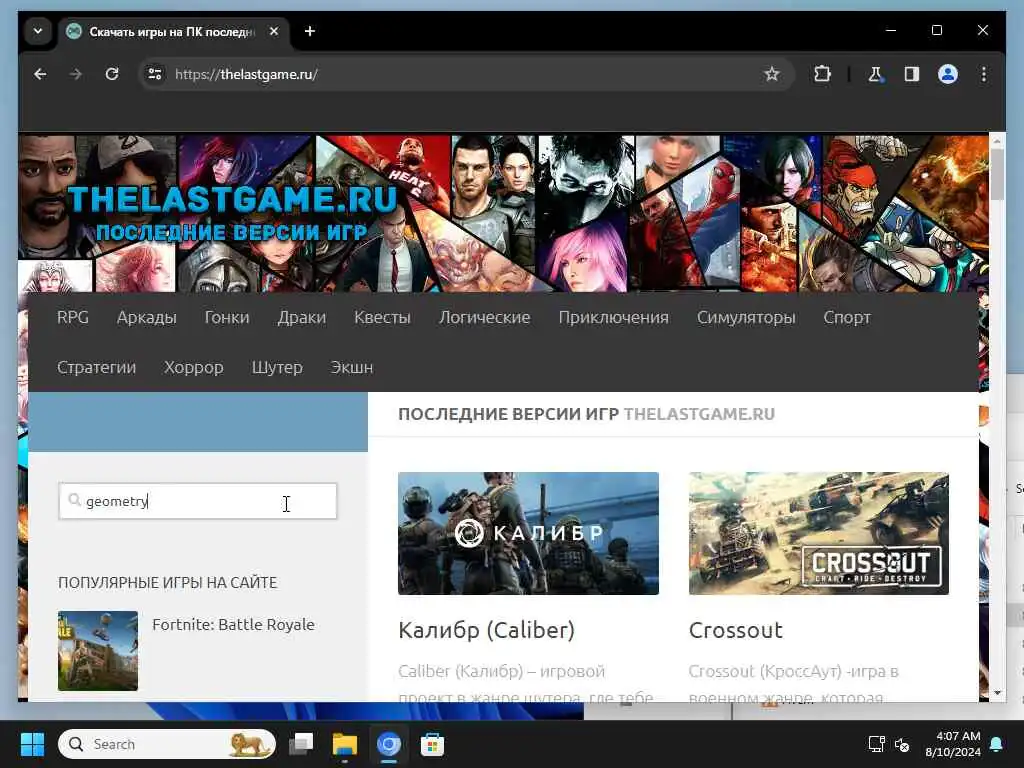Open the Extensions puzzle icon

(x=822, y=74)
